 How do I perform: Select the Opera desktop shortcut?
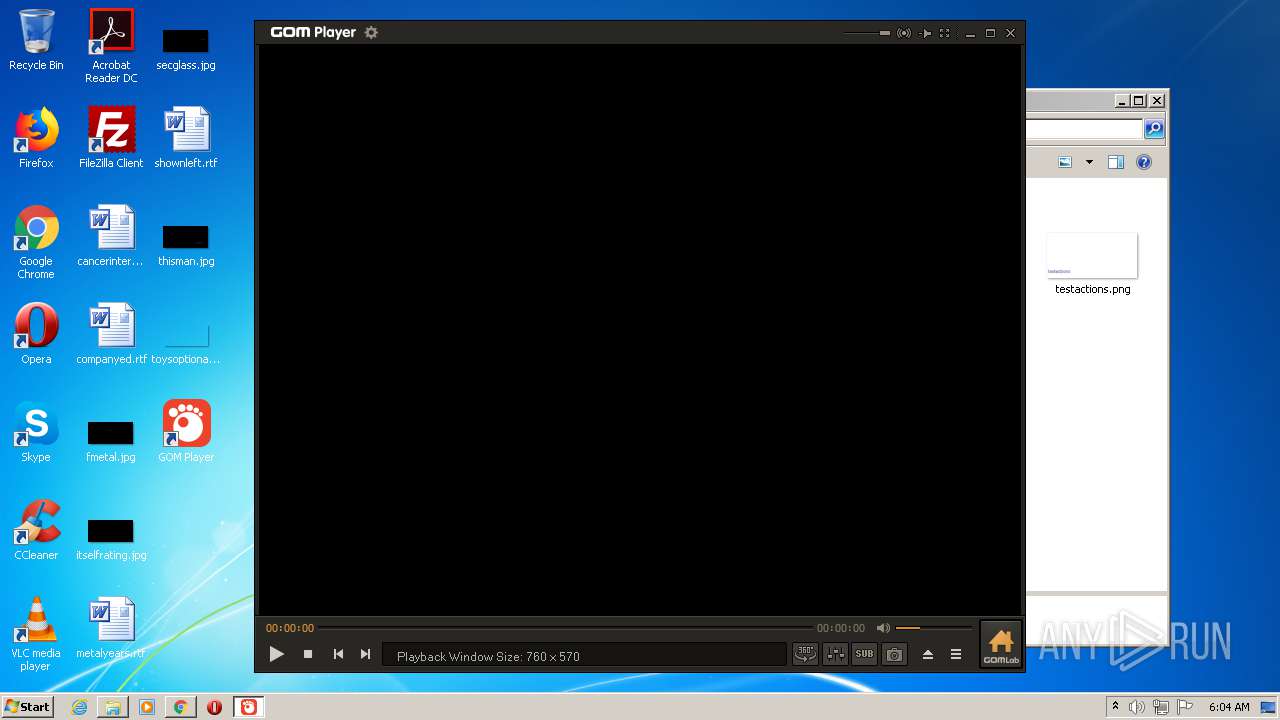(x=36, y=334)
